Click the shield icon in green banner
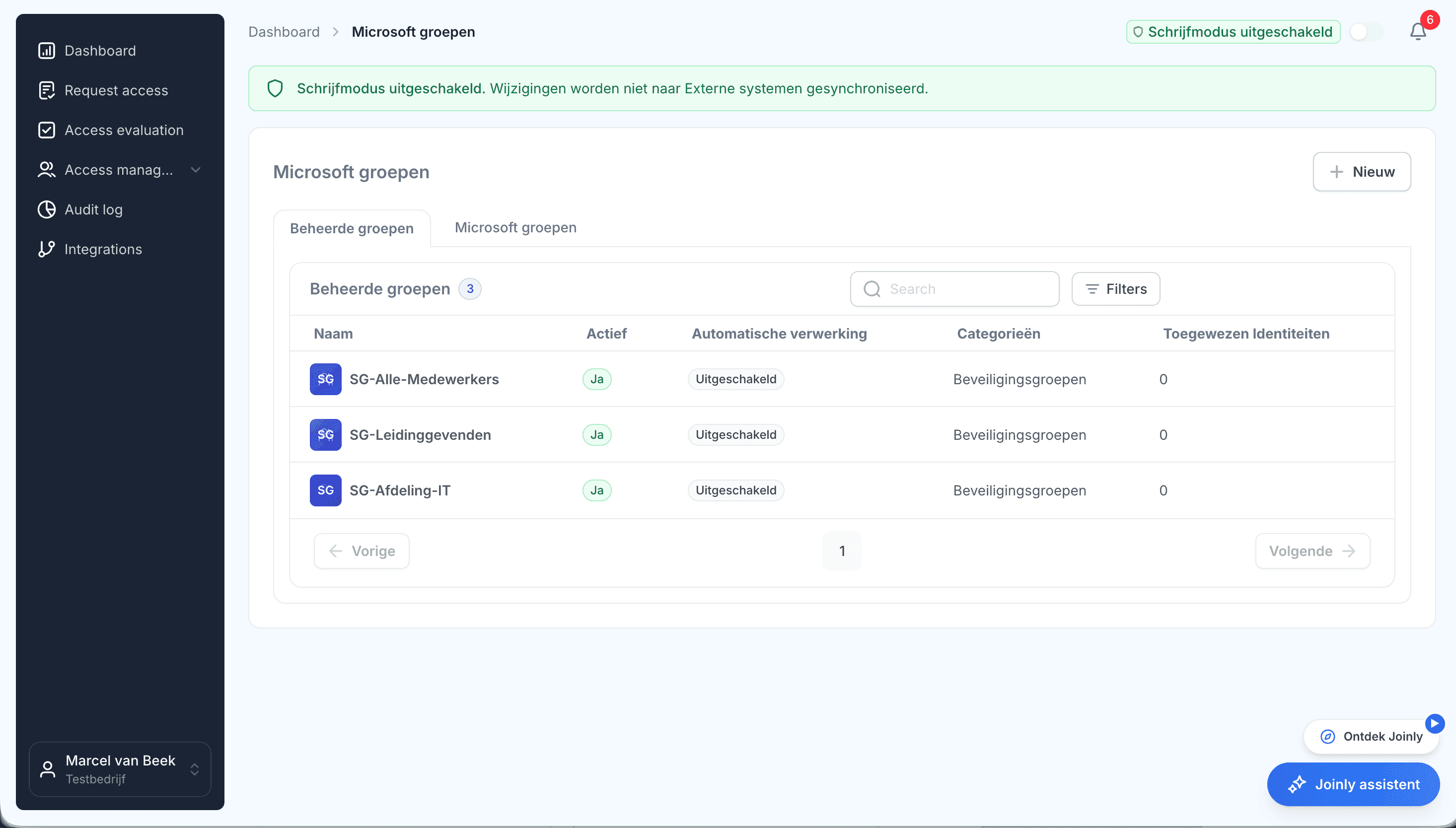This screenshot has width=1456, height=828. point(275,88)
